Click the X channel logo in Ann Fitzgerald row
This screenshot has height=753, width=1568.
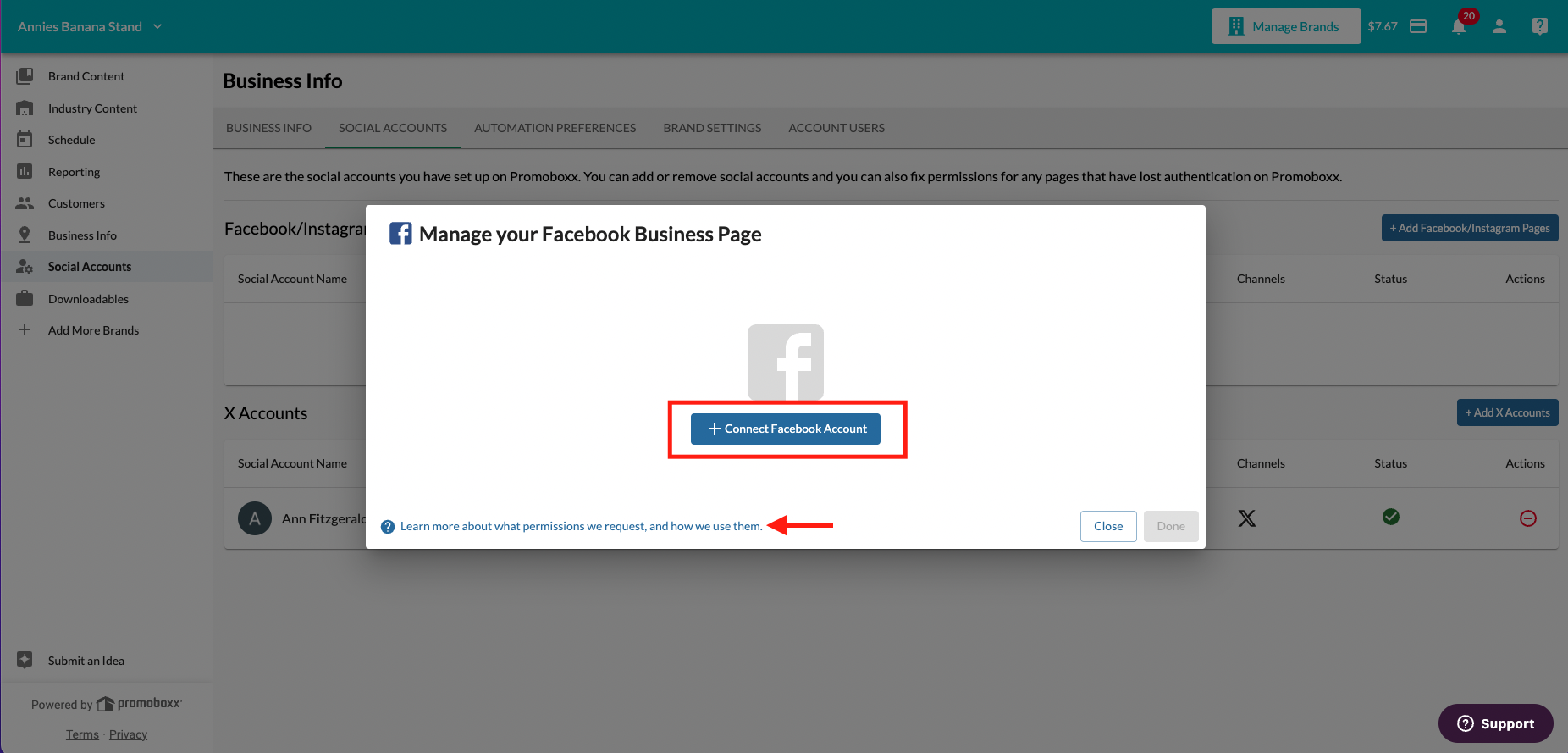click(1247, 518)
